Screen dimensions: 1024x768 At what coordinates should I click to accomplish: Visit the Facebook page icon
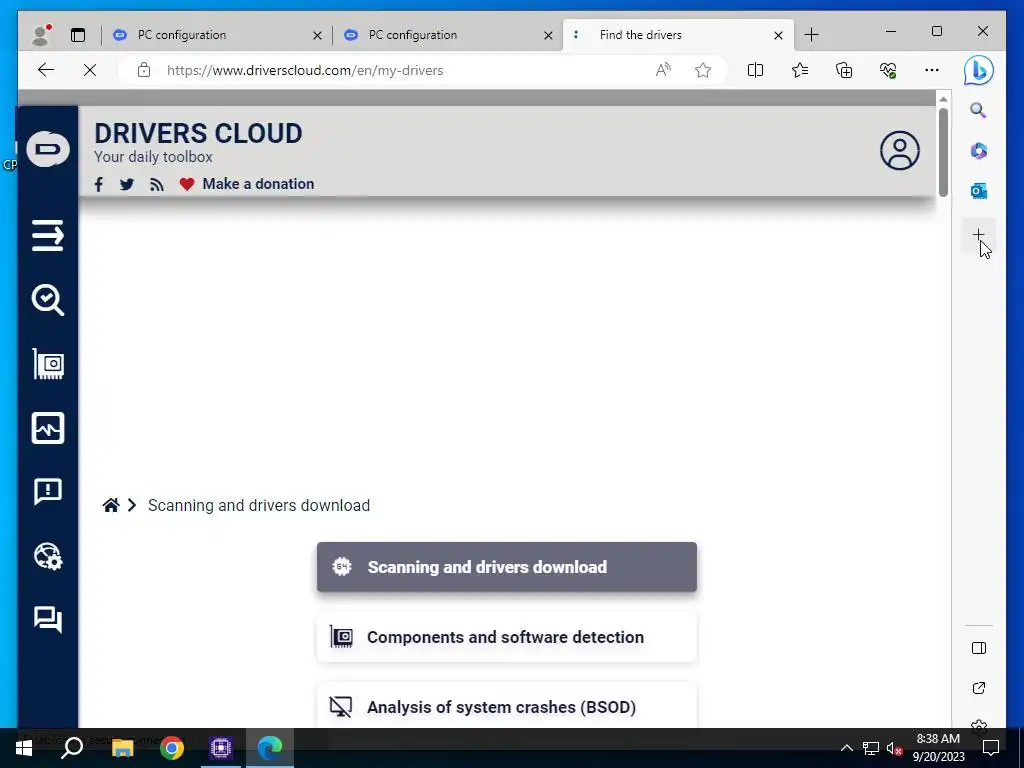click(x=99, y=184)
